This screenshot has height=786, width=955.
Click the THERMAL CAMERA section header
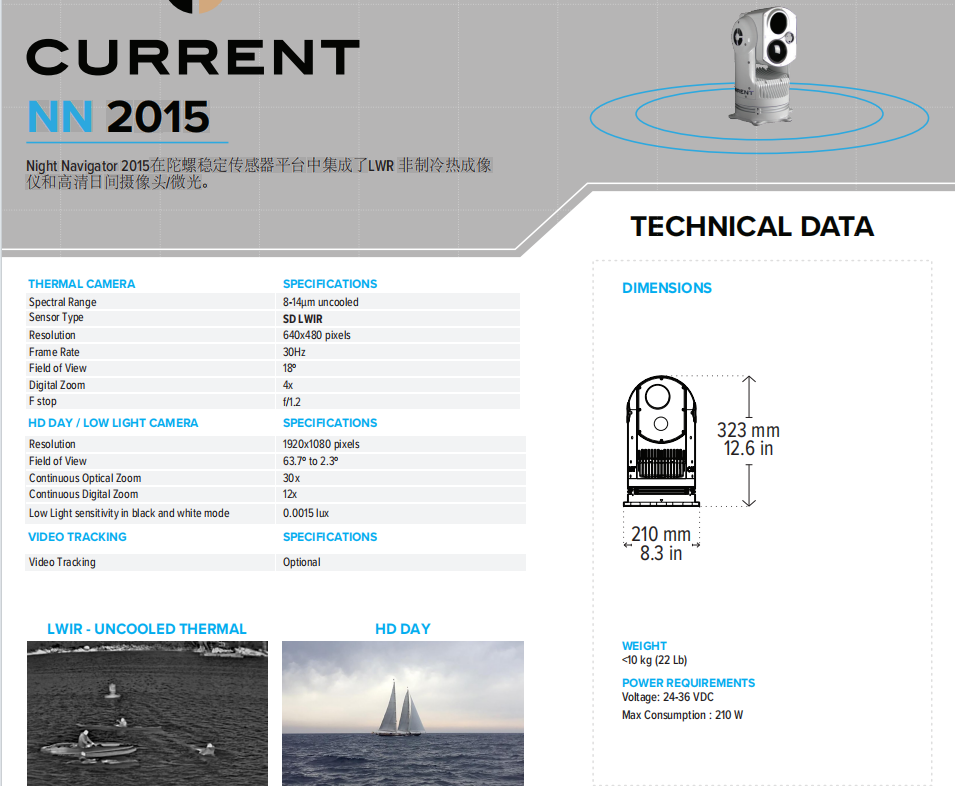point(82,284)
